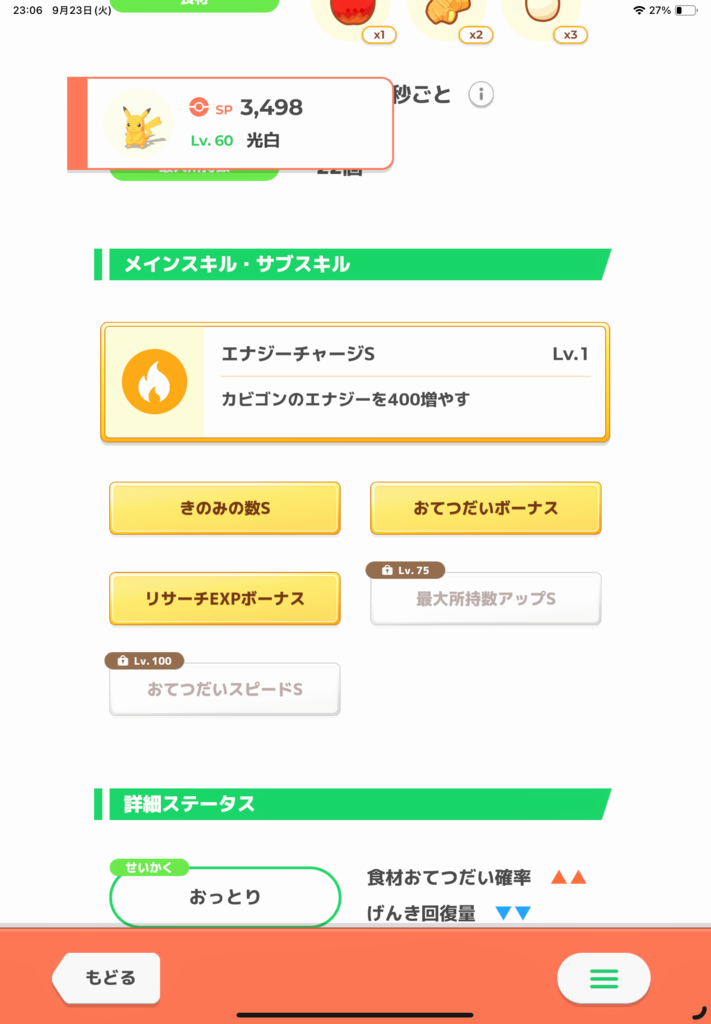Tap the もどる back button
The image size is (711, 1024).
coord(106,978)
